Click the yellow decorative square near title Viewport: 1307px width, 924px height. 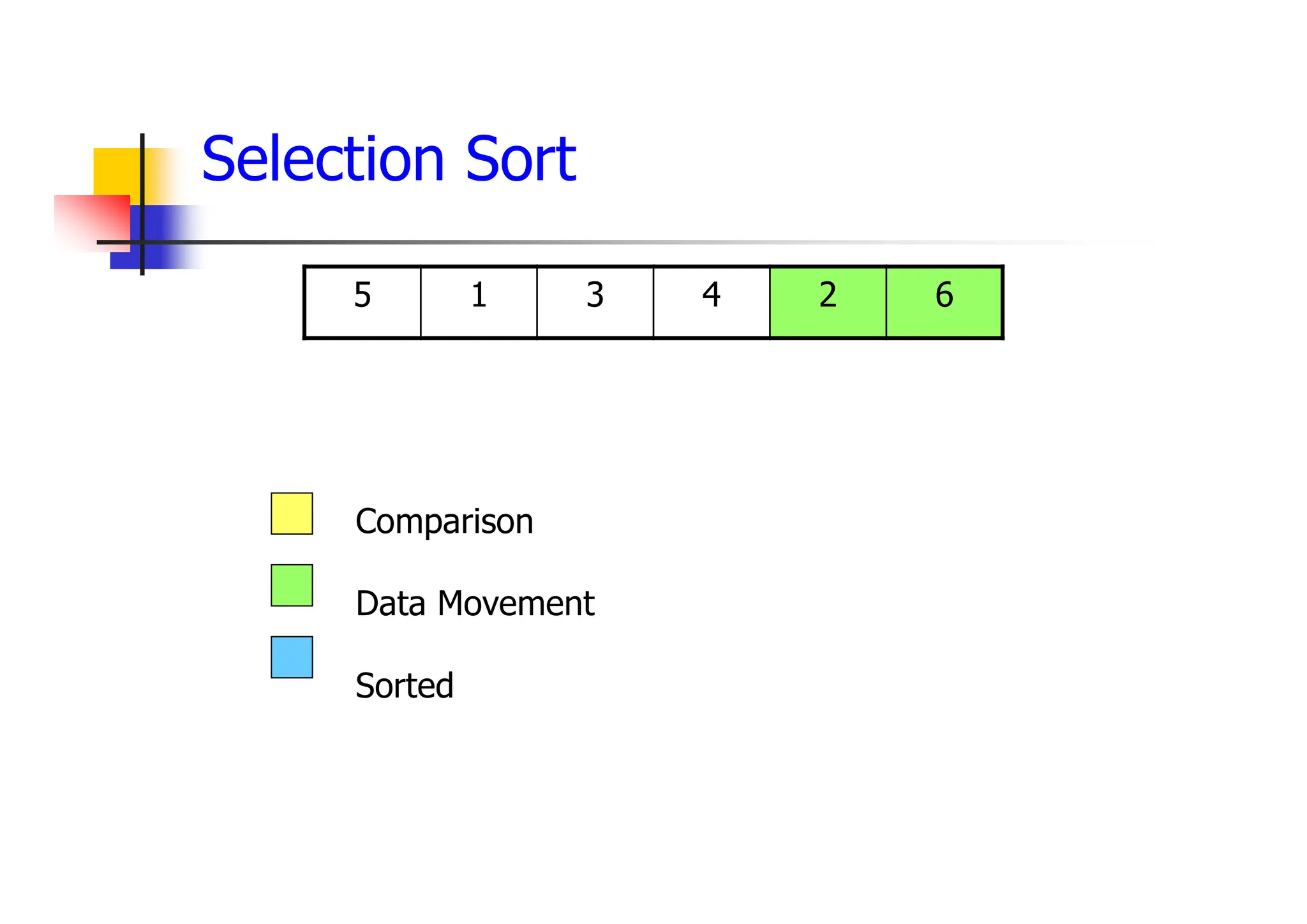pos(115,169)
